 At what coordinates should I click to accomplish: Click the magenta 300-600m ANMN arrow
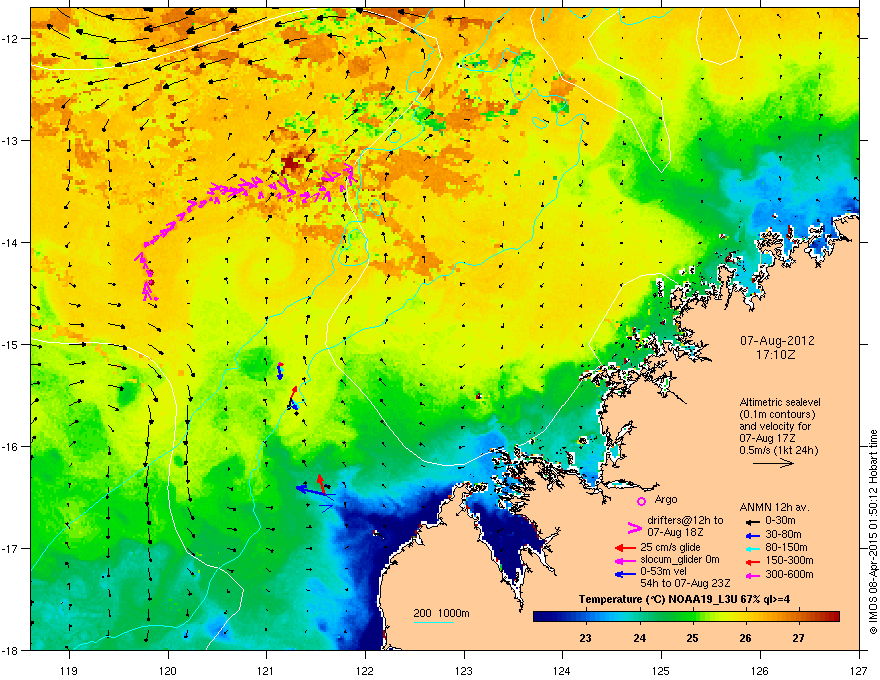point(753,575)
